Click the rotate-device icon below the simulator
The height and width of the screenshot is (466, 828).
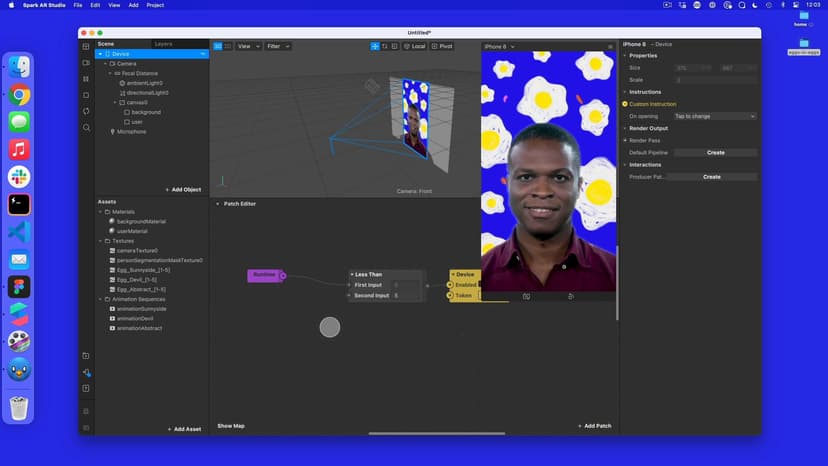coord(571,296)
